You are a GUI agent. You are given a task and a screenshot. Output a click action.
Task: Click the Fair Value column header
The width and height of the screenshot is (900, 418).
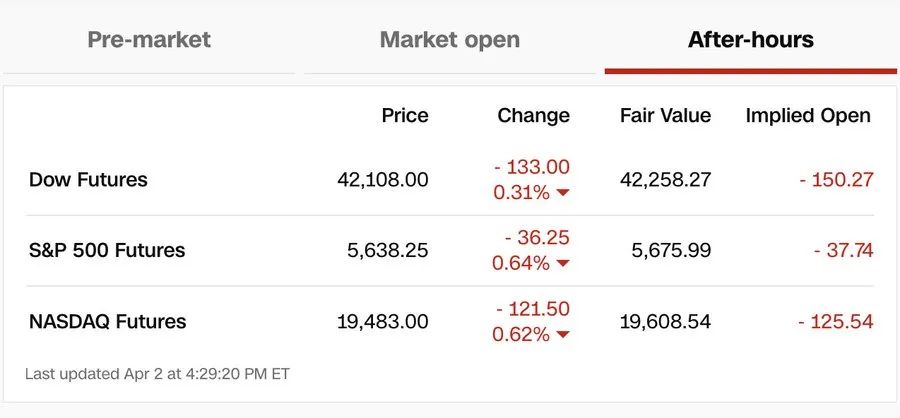tap(665, 115)
